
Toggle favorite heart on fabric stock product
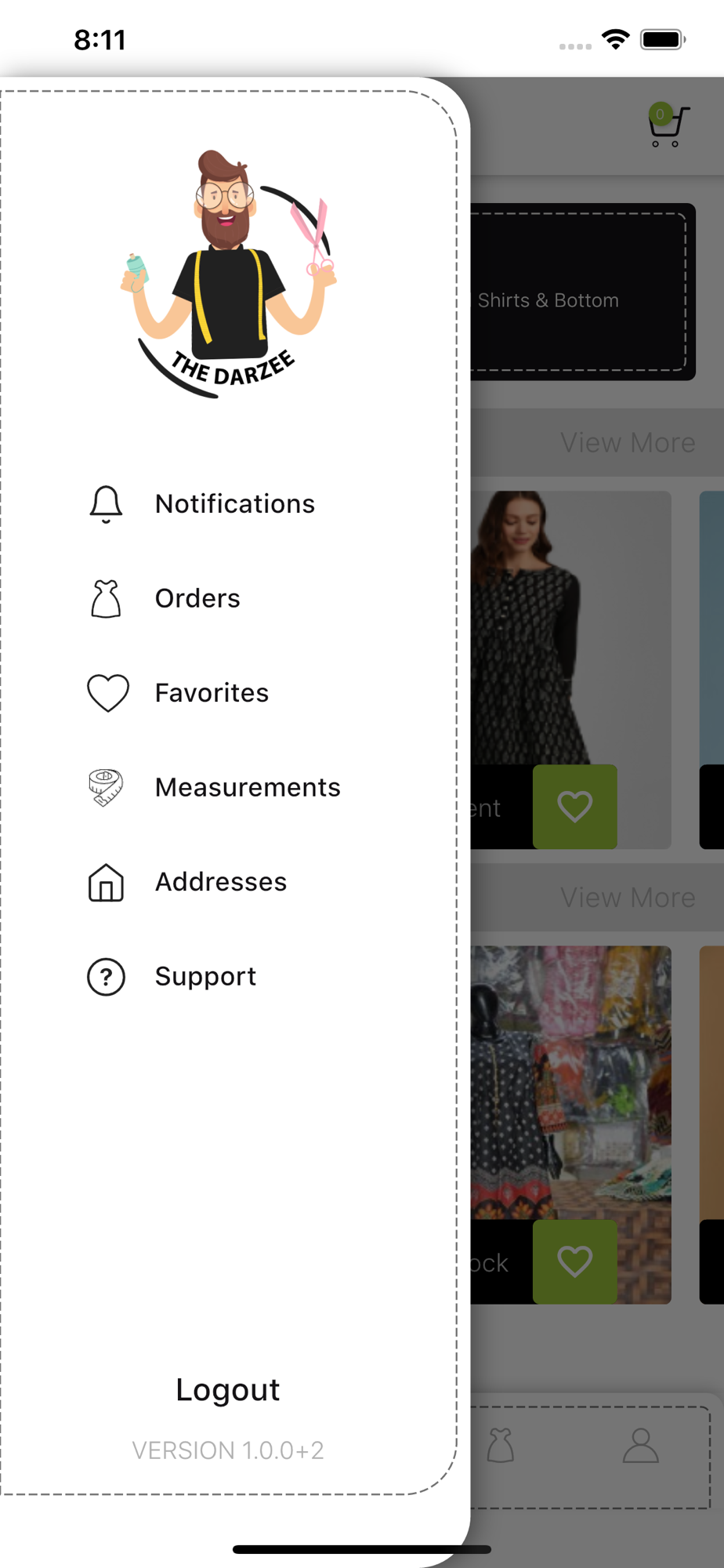tap(574, 1261)
